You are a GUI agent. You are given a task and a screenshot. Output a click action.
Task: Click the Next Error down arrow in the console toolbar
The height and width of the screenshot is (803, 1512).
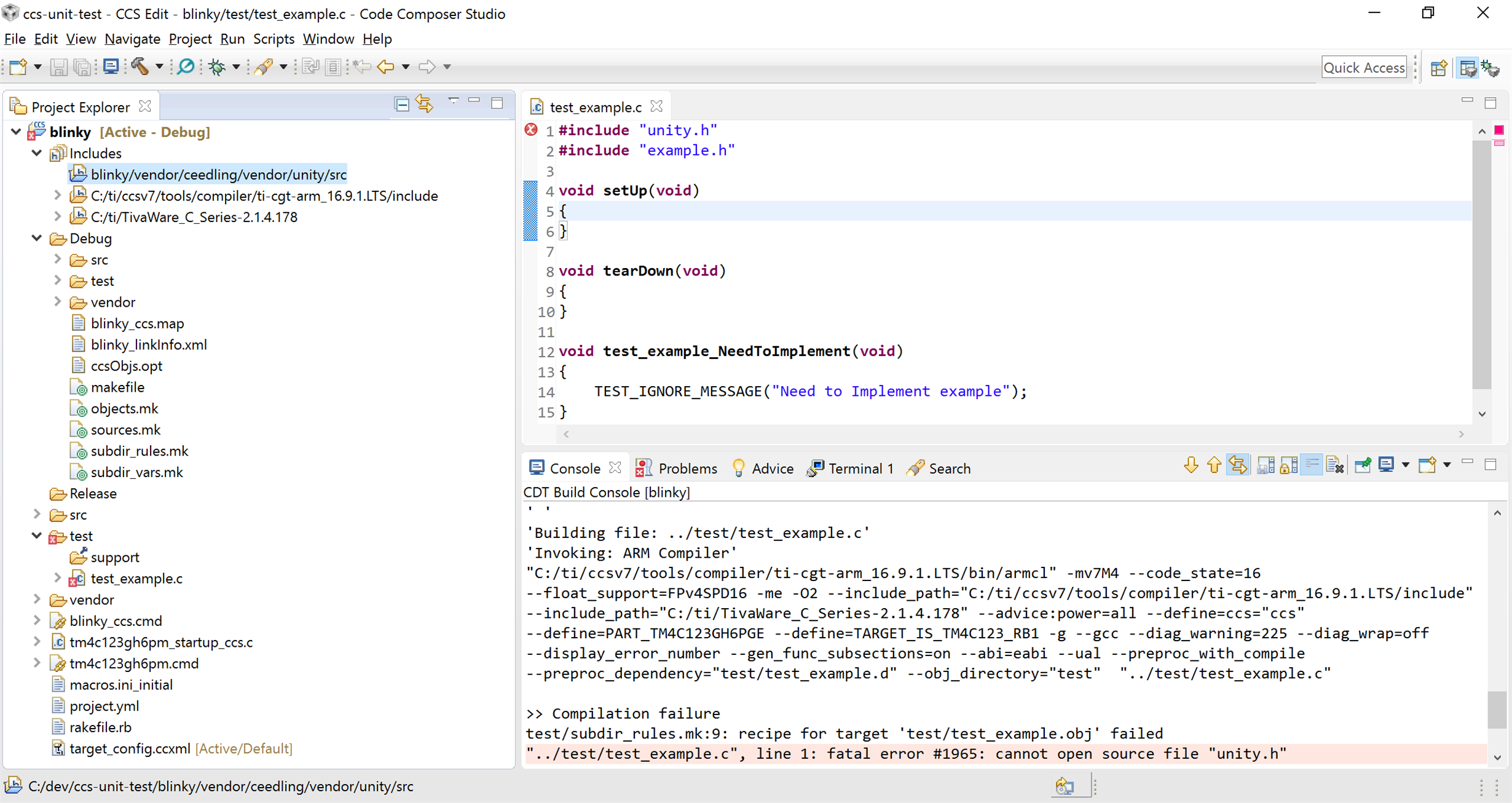(1191, 466)
